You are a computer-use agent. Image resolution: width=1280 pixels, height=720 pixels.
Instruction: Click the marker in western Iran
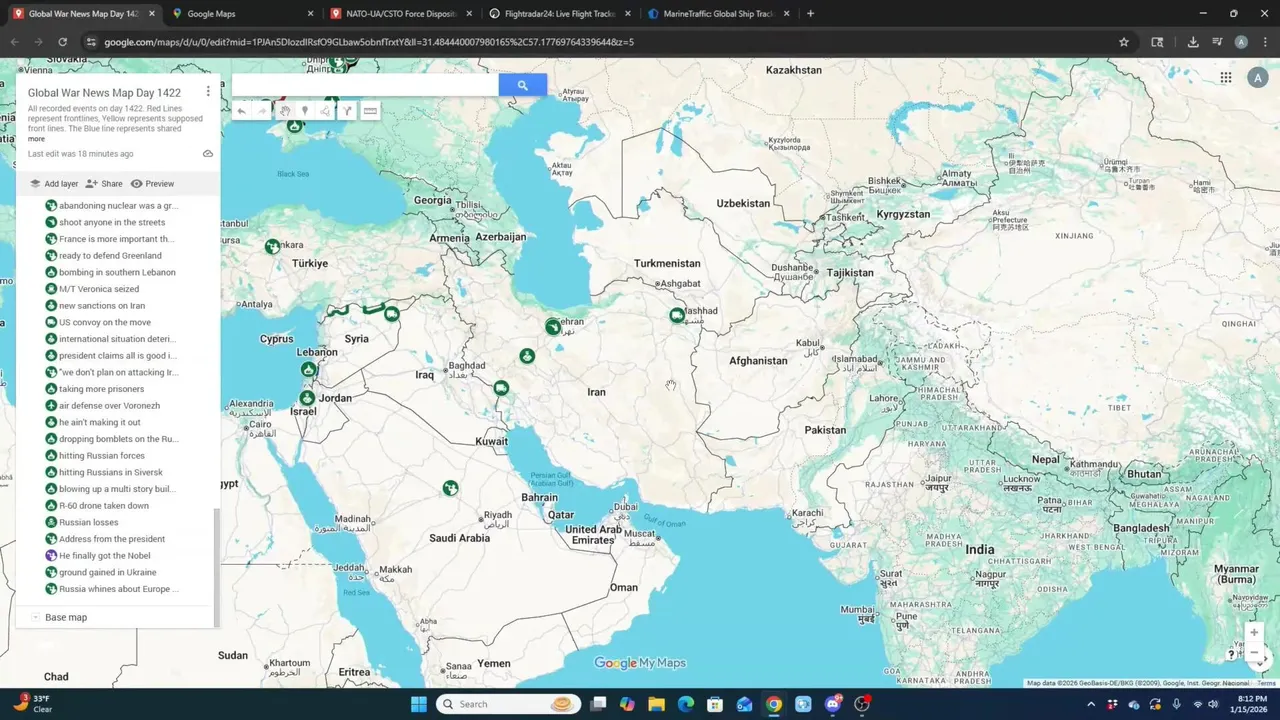click(527, 356)
